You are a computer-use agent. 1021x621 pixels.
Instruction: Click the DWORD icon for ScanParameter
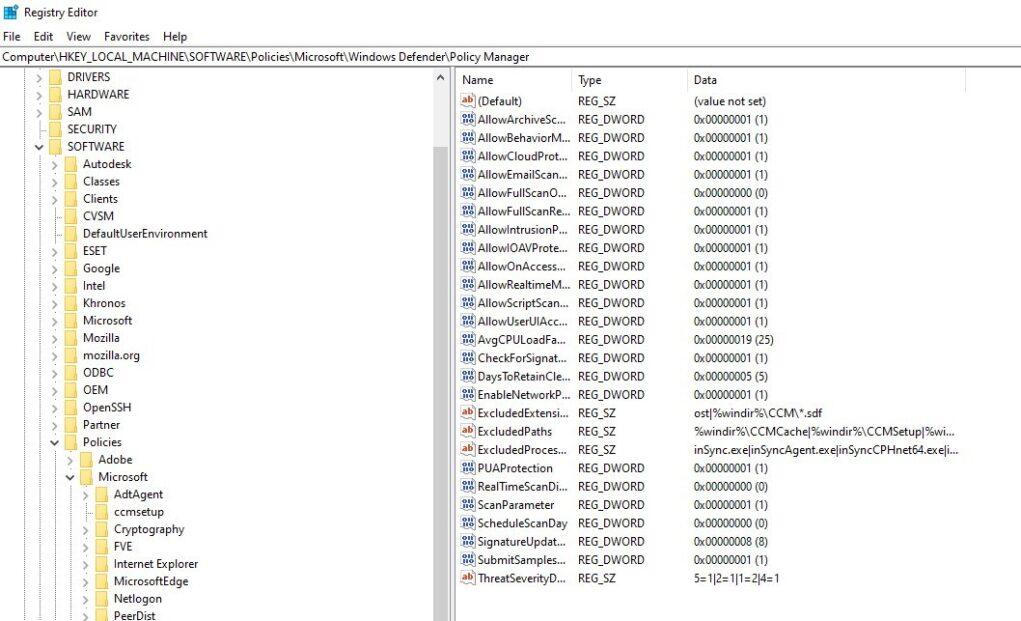(x=466, y=505)
